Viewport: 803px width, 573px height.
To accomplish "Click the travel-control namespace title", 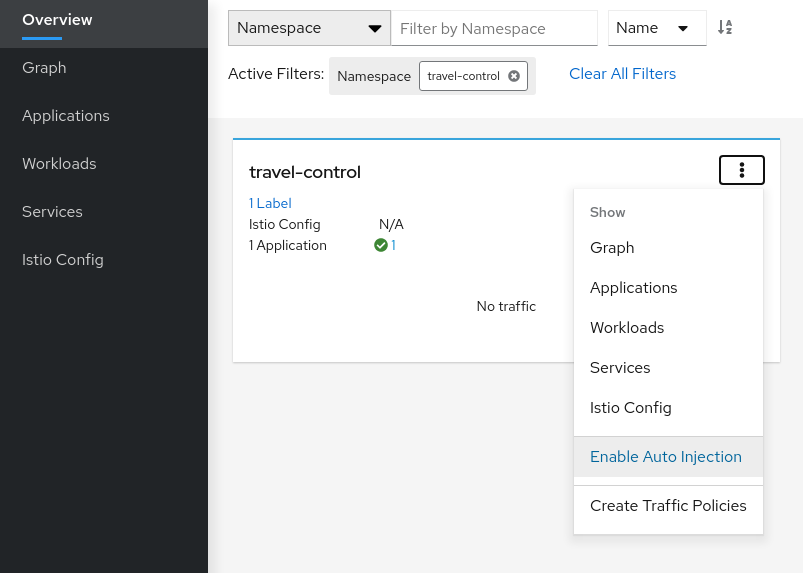I will point(305,172).
